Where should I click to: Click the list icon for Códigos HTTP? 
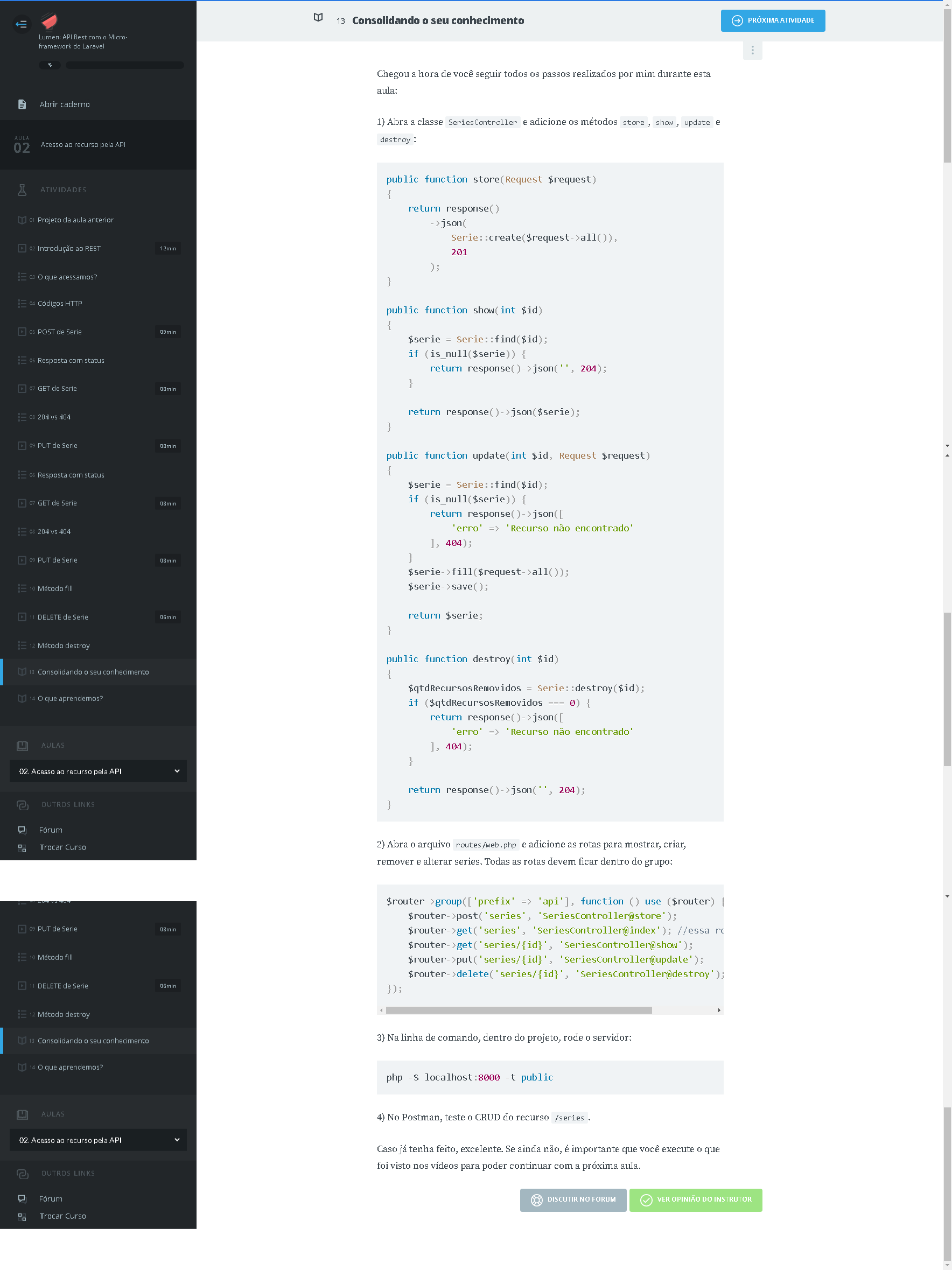[22, 304]
